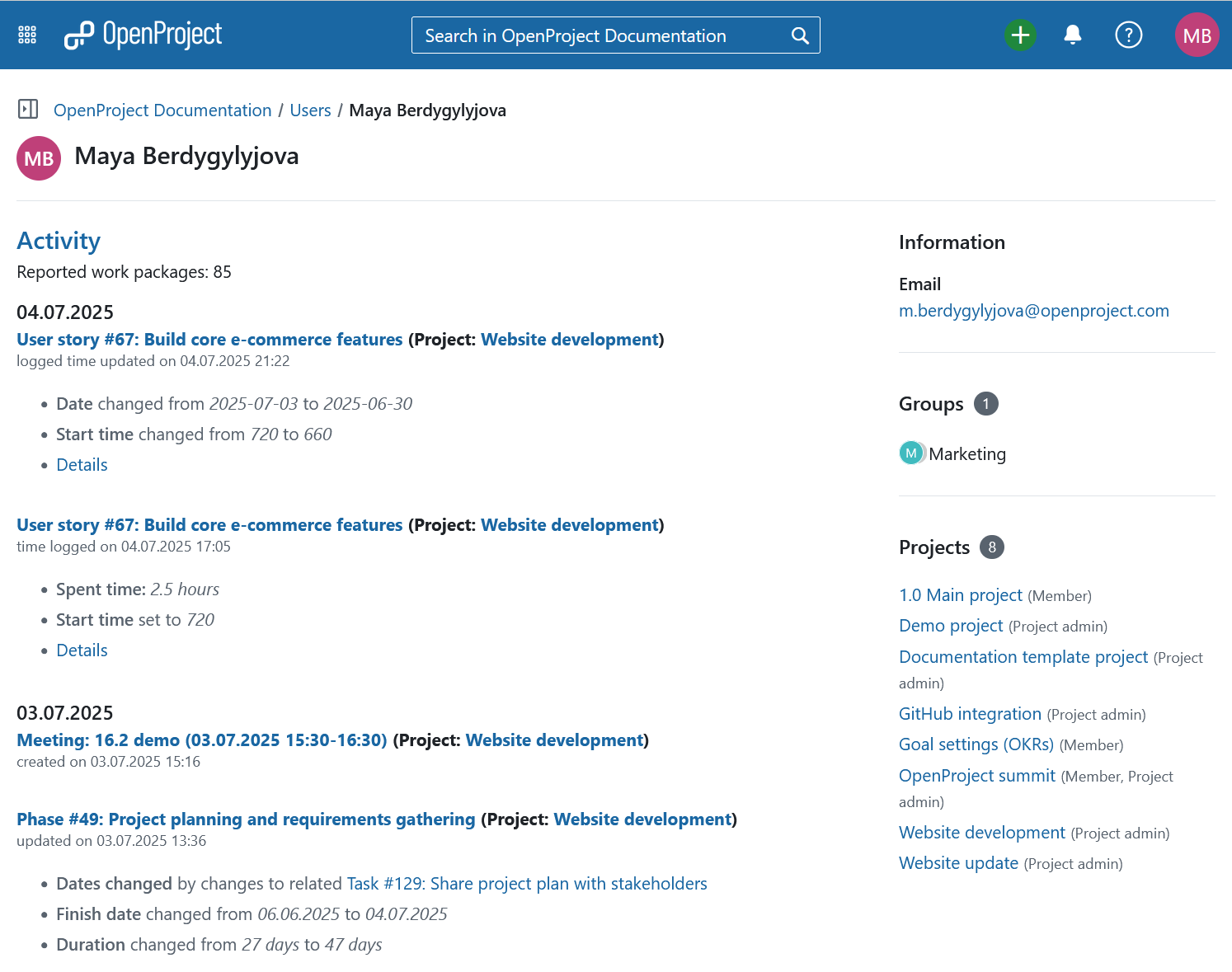Click Duration changed from 27 days entry
Image resolution: width=1232 pixels, height=972 pixels.
(x=219, y=944)
